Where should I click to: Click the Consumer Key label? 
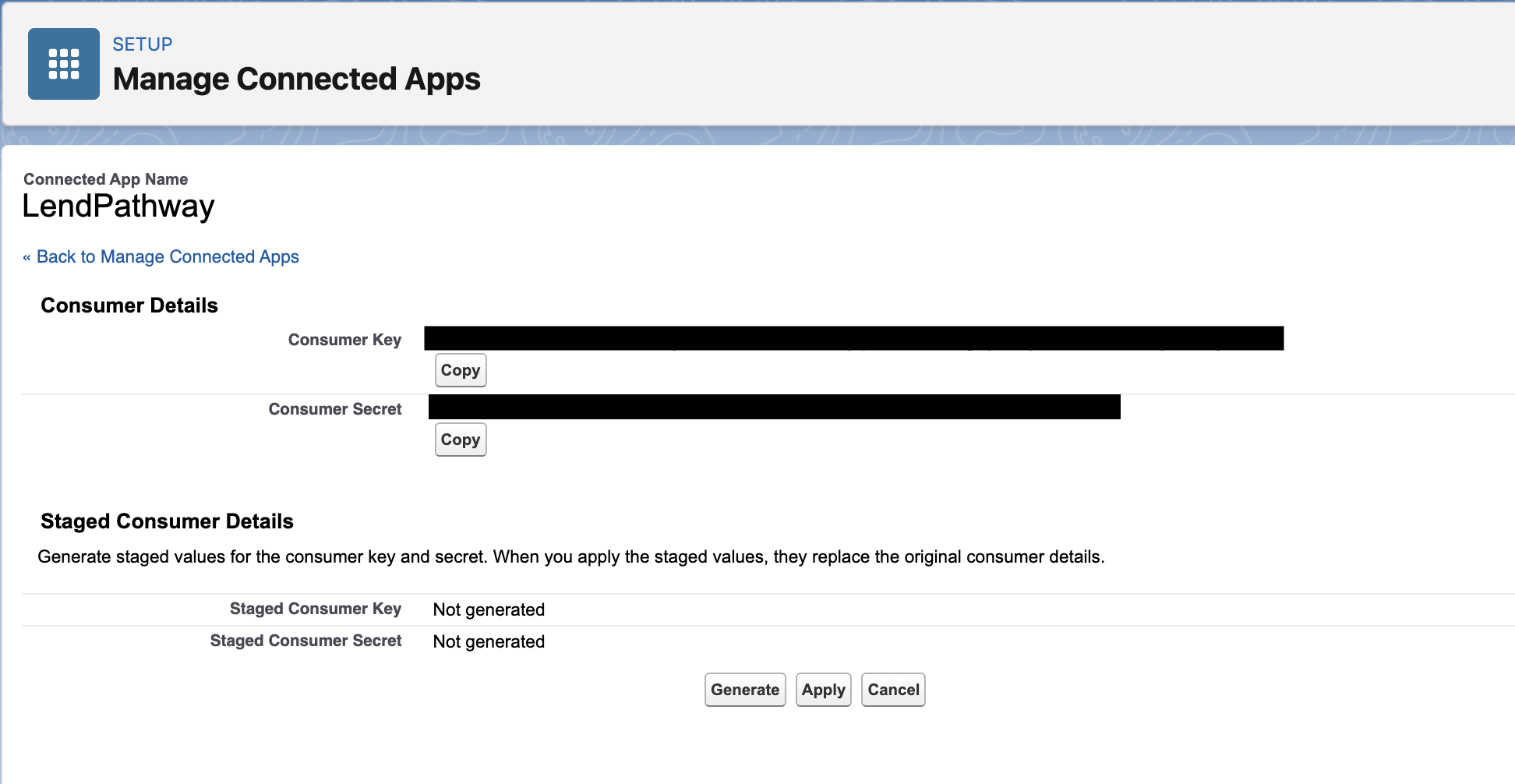click(x=344, y=340)
